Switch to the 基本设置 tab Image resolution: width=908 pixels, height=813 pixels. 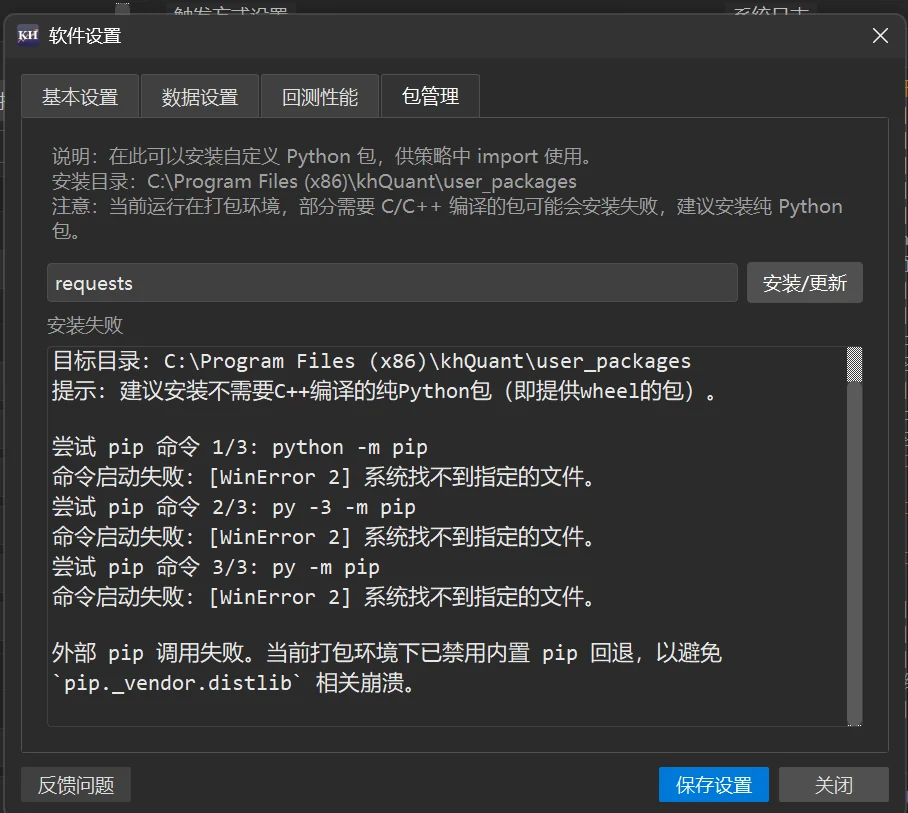(x=80, y=97)
